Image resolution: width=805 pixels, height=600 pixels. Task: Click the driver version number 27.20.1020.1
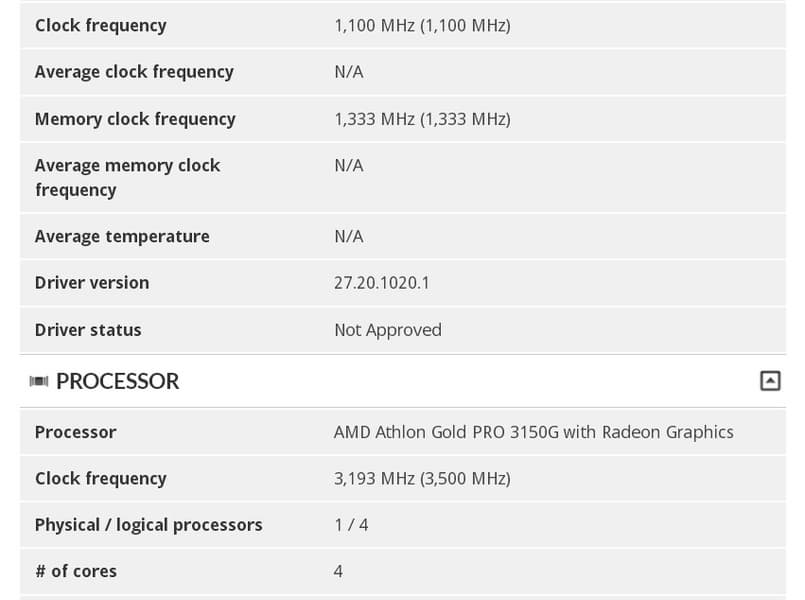381,283
